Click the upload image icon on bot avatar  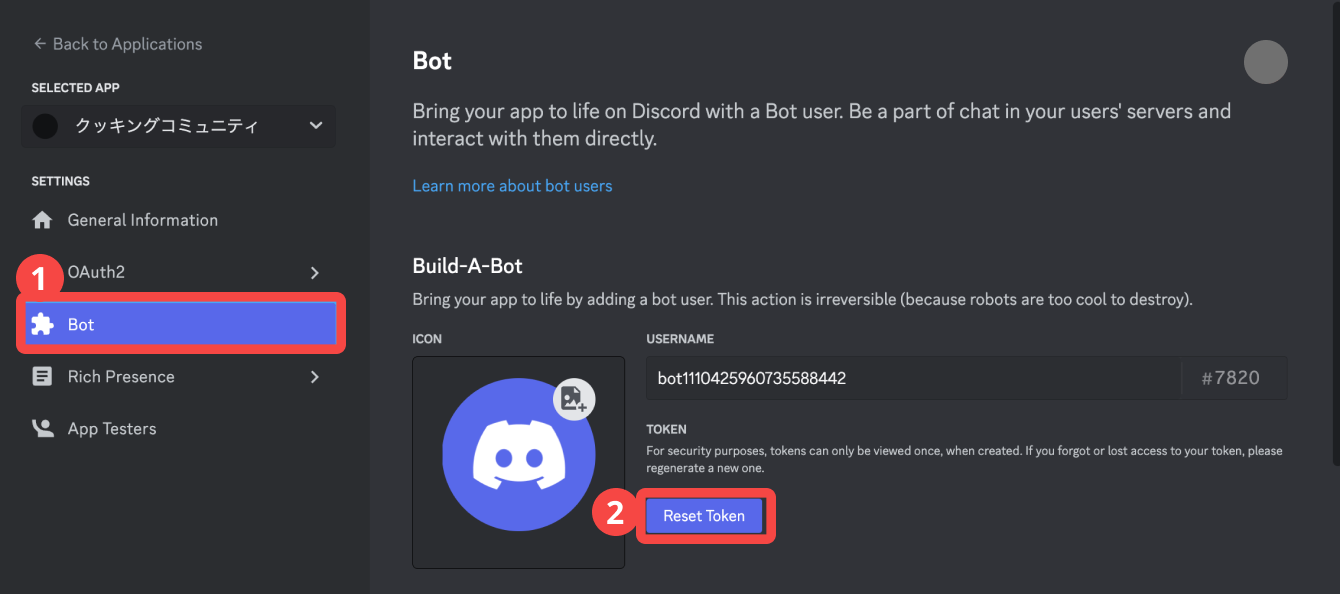[573, 398]
